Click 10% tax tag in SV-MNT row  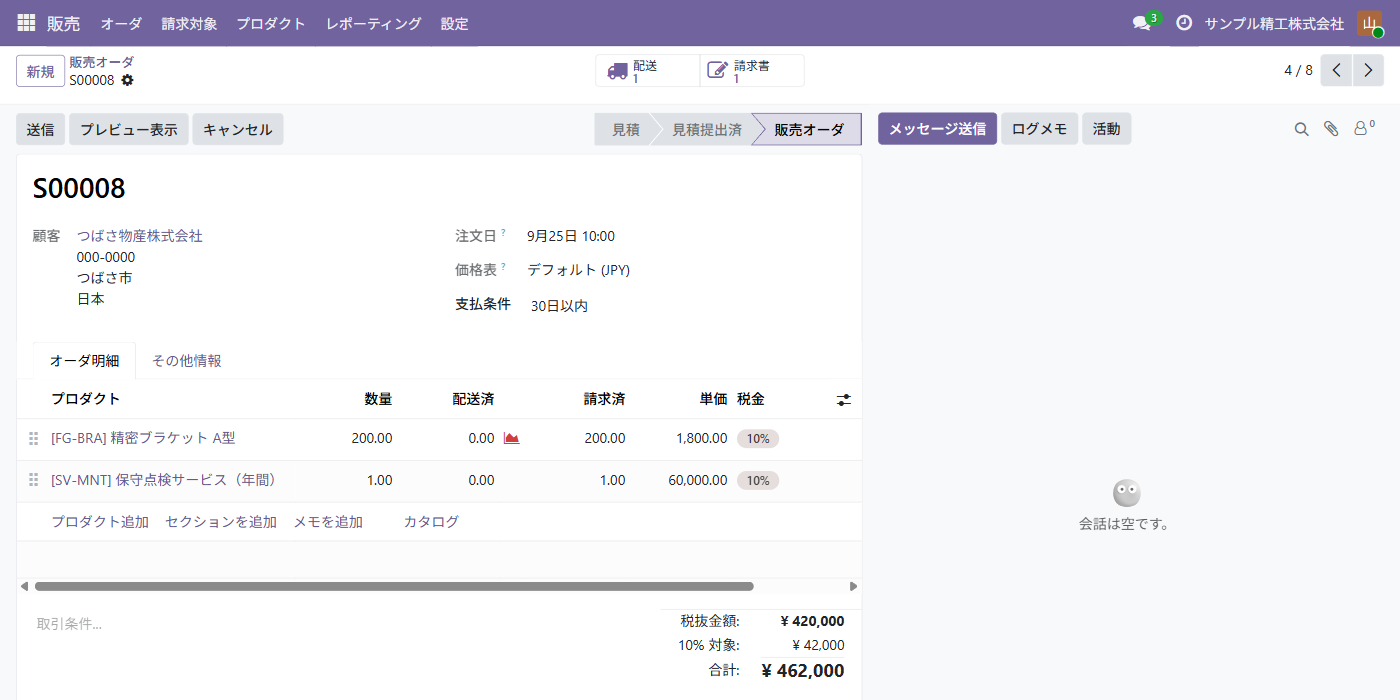758,480
